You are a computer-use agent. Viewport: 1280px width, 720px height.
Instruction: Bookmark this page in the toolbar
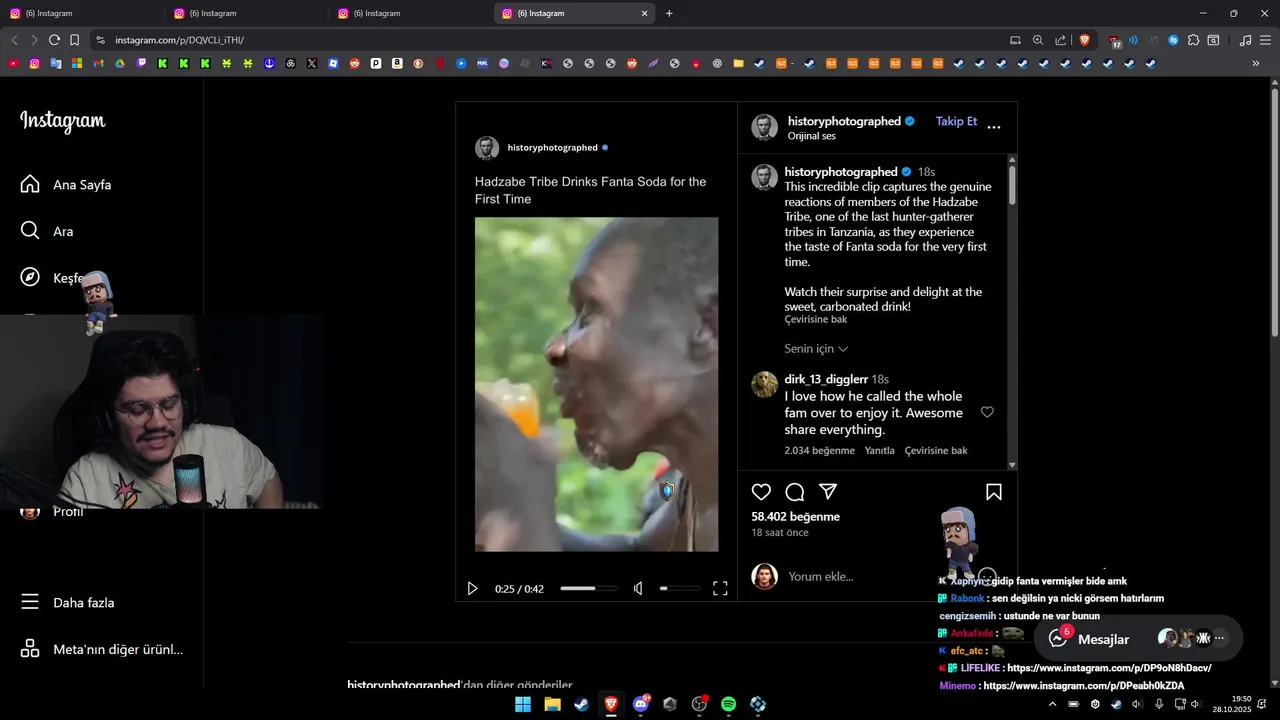pos(74,40)
